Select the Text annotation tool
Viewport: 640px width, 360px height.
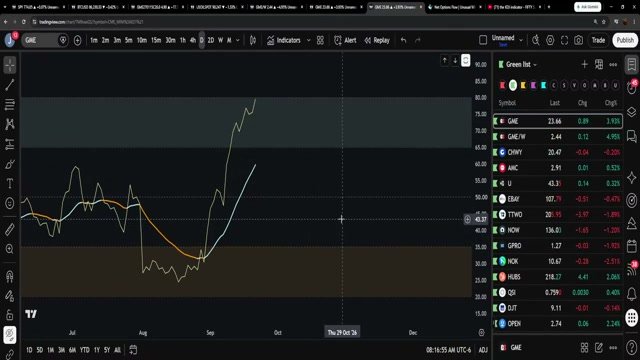coord(10,184)
